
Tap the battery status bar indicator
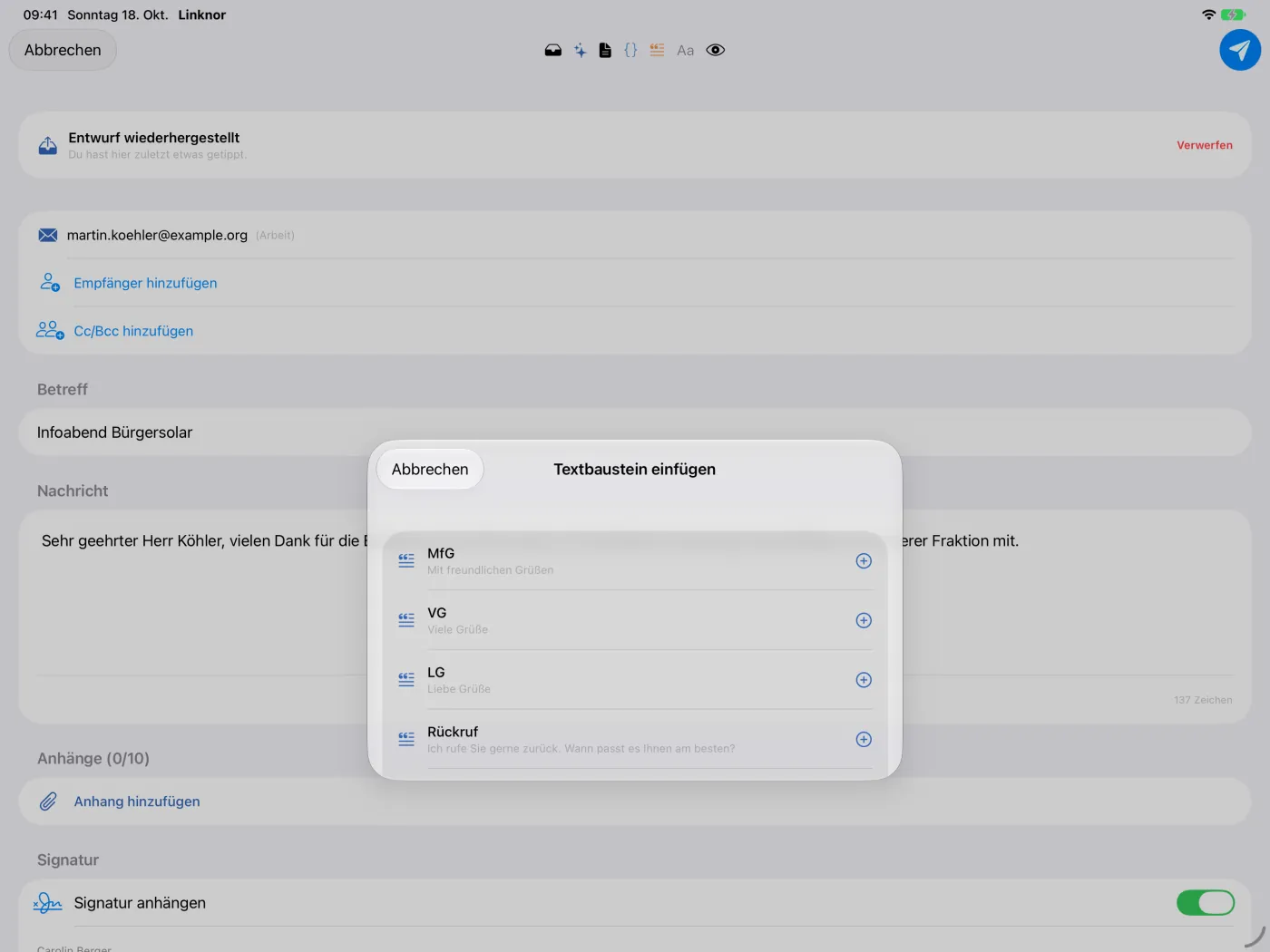1234,15
